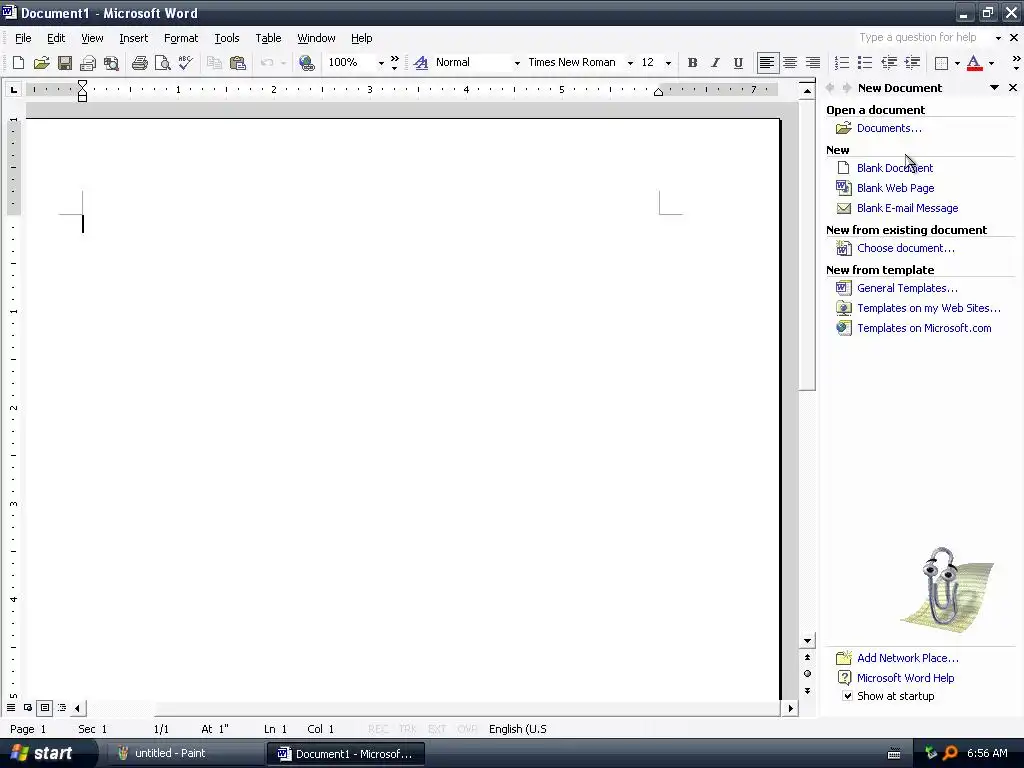The image size is (1024, 768).
Task: Click the Print icon in toolbar
Action: pyautogui.click(x=140, y=63)
